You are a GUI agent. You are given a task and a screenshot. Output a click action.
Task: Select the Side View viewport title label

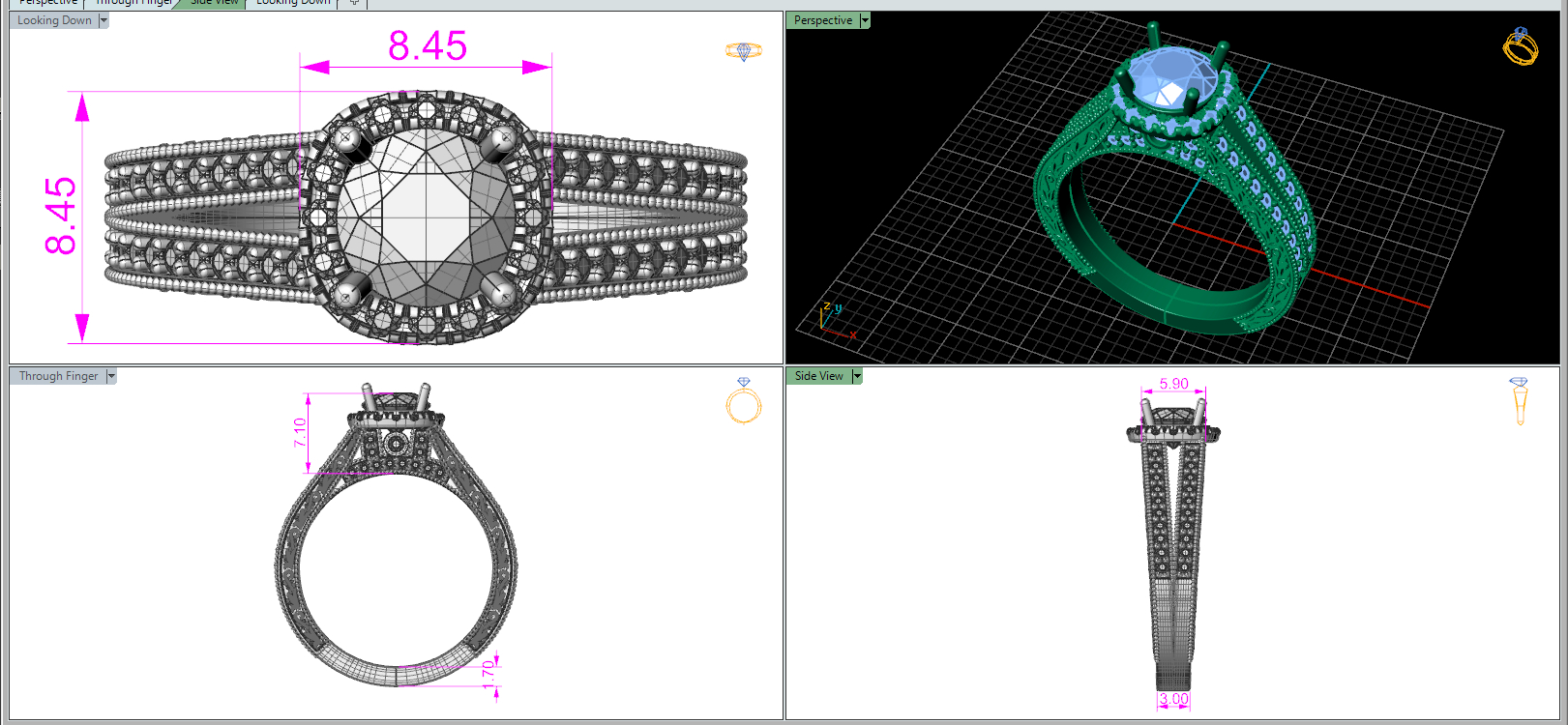pyautogui.click(x=818, y=376)
